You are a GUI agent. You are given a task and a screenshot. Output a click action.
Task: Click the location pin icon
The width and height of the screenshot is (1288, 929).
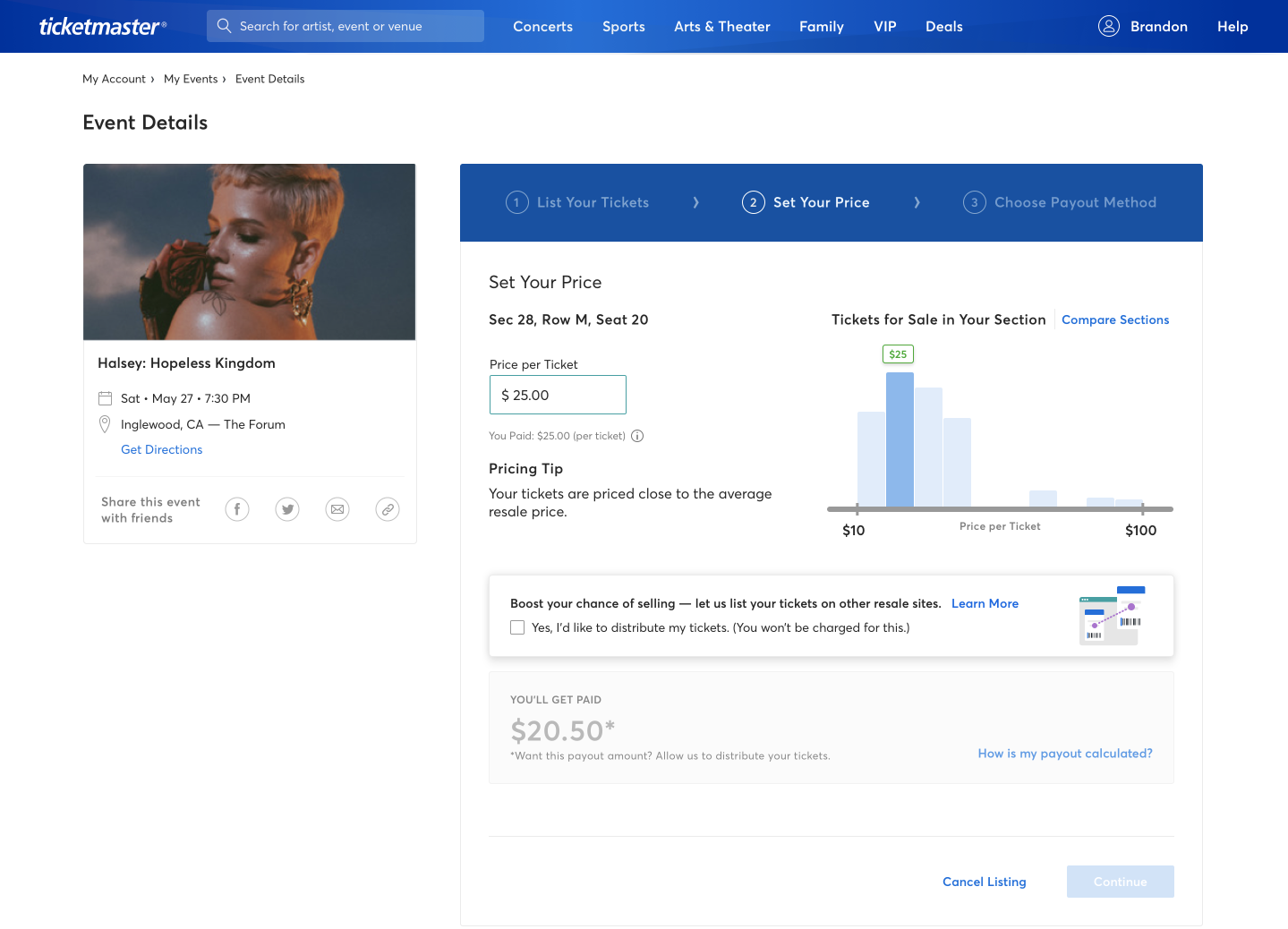click(x=105, y=424)
